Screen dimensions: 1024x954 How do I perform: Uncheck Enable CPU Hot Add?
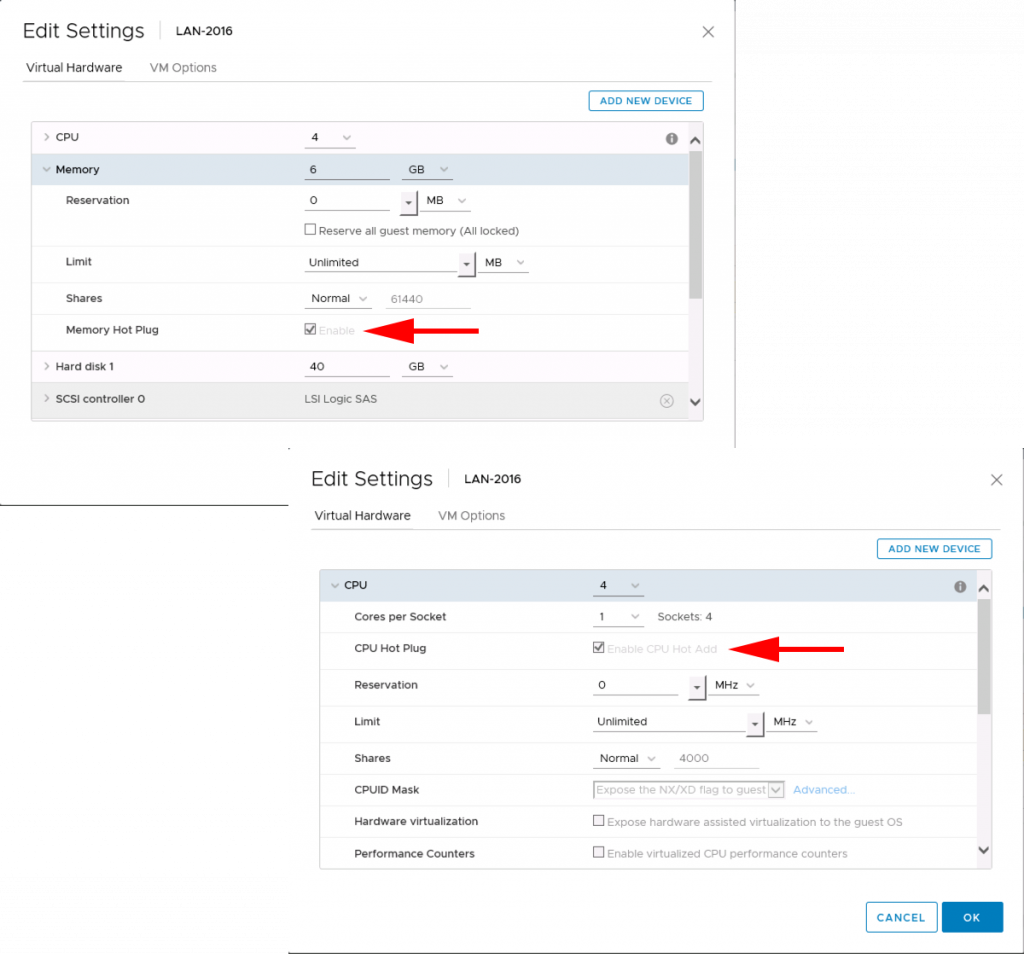pyautogui.click(x=598, y=648)
